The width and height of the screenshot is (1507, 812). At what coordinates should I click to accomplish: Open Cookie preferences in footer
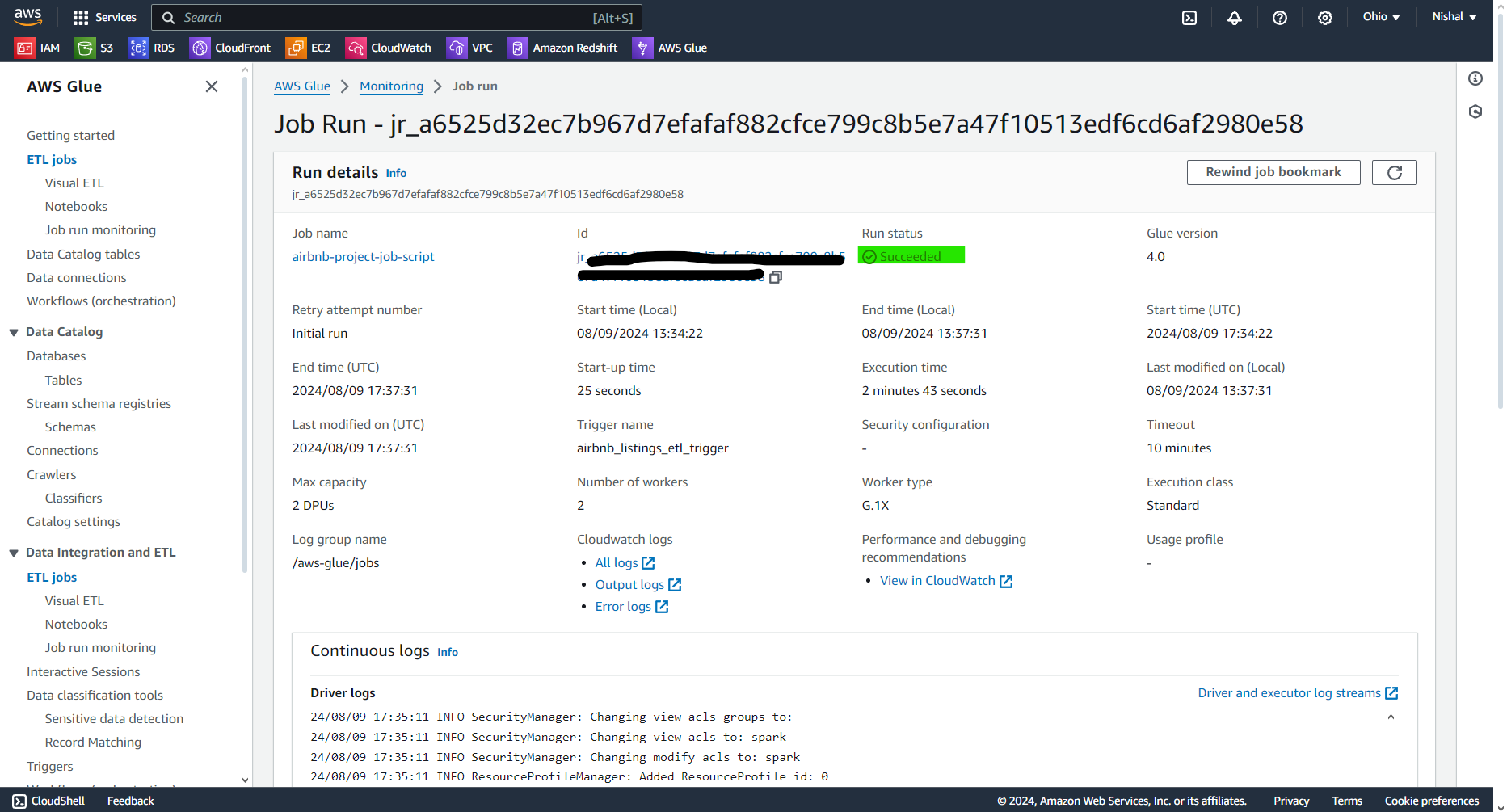[1432, 801]
